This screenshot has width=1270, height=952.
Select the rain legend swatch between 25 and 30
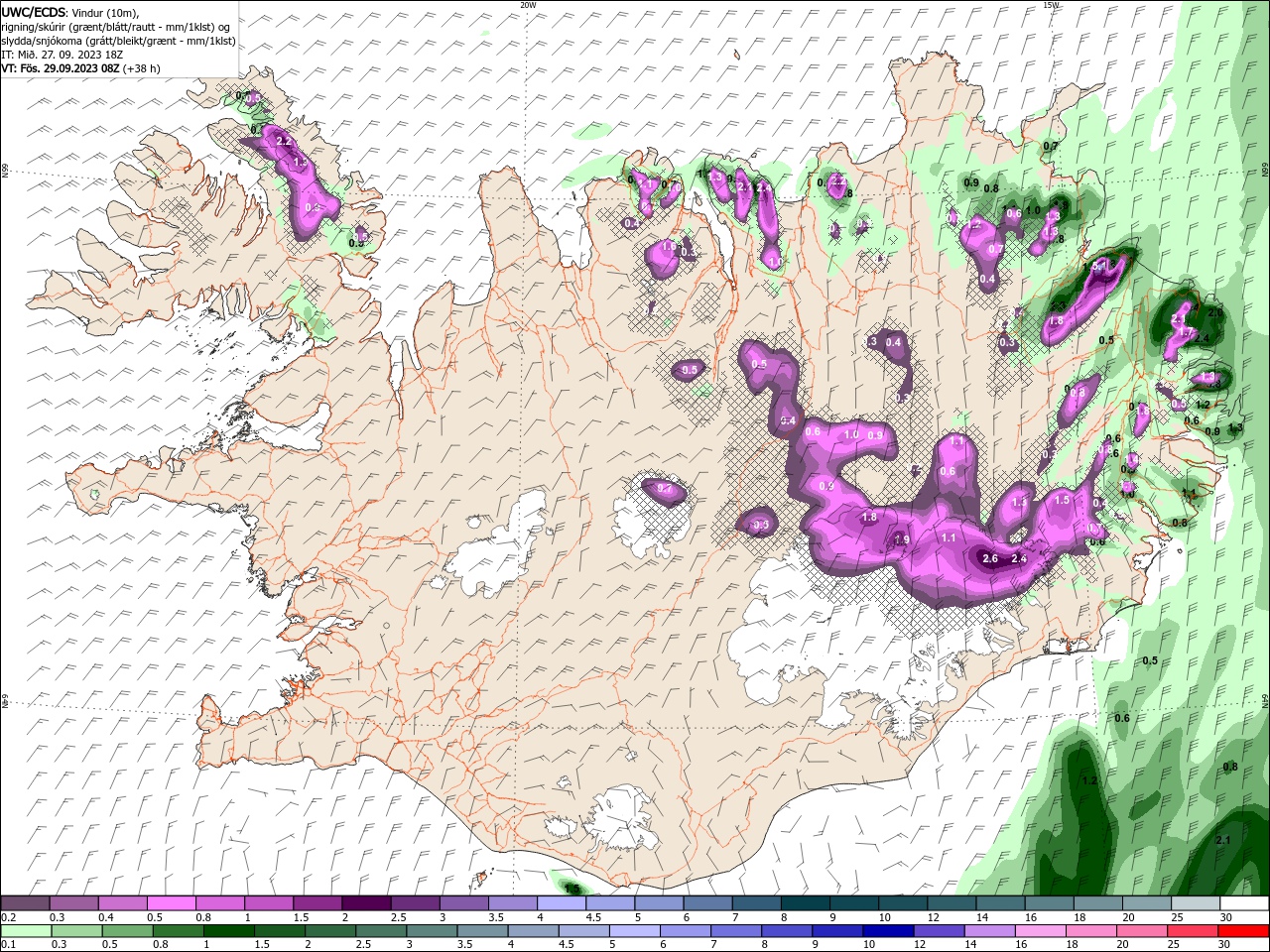pos(1193,931)
